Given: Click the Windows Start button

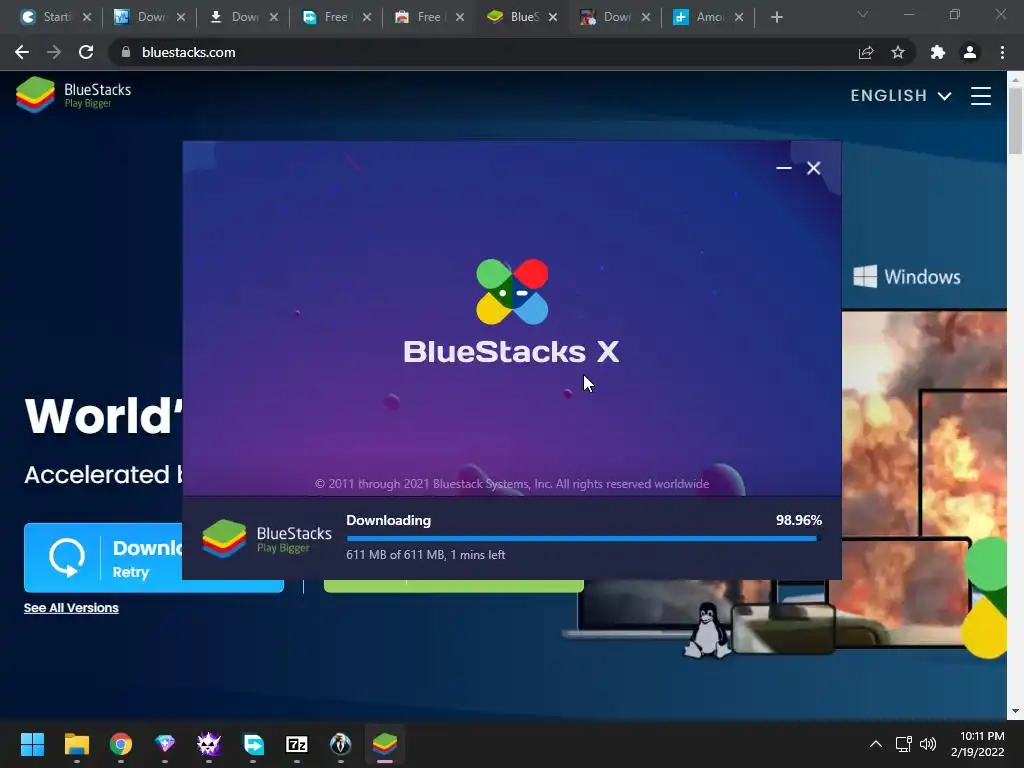Looking at the screenshot, I should pyautogui.click(x=32, y=744).
